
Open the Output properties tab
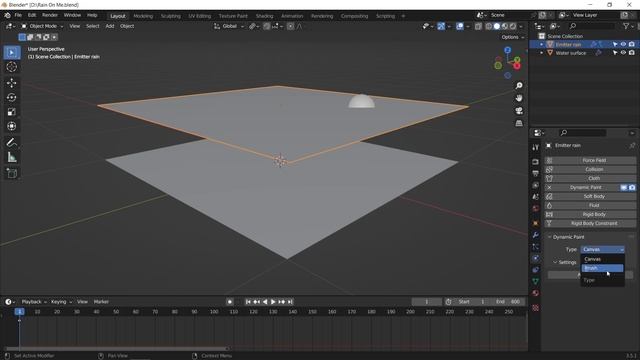click(x=536, y=173)
